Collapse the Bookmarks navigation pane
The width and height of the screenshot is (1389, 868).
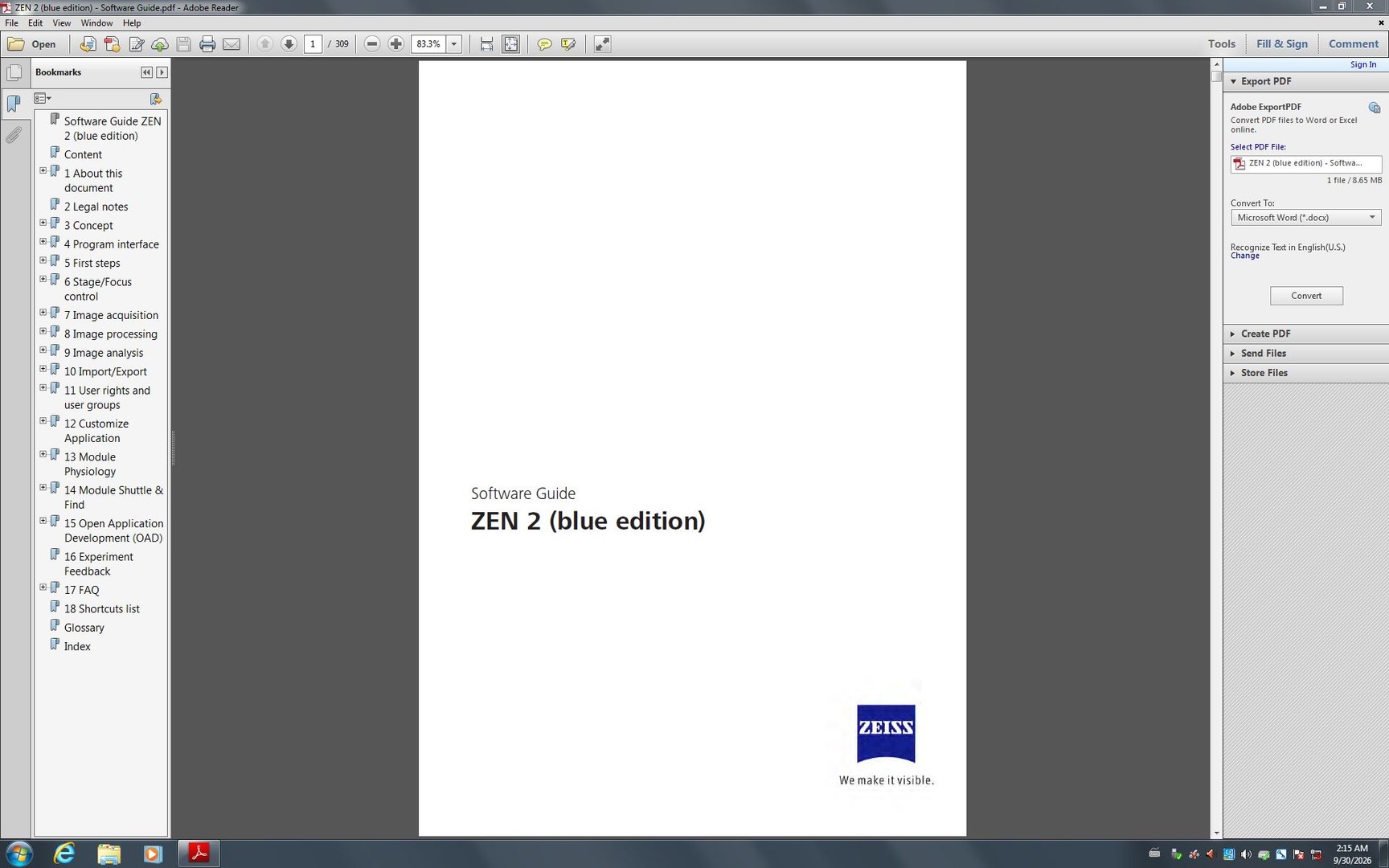[146, 72]
